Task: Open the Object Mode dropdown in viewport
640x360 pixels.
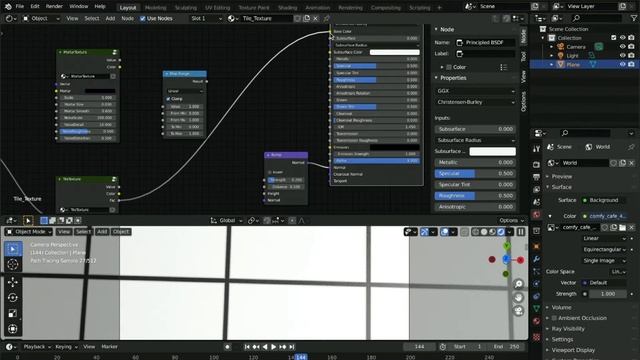Action: (x=29, y=232)
